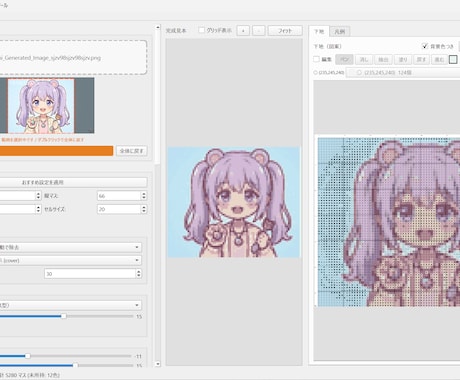Click the slider handle with value -11
Viewport: 460px width, 380px height.
click(x=28, y=356)
